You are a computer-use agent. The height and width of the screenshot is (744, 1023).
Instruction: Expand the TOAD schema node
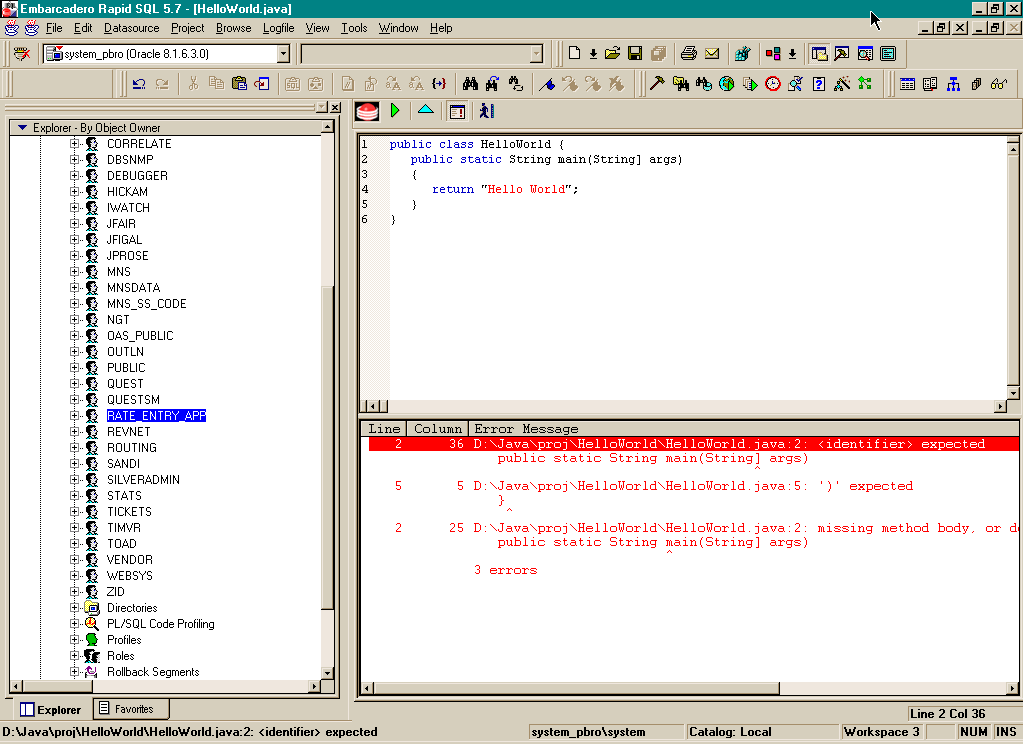[x=74, y=544]
